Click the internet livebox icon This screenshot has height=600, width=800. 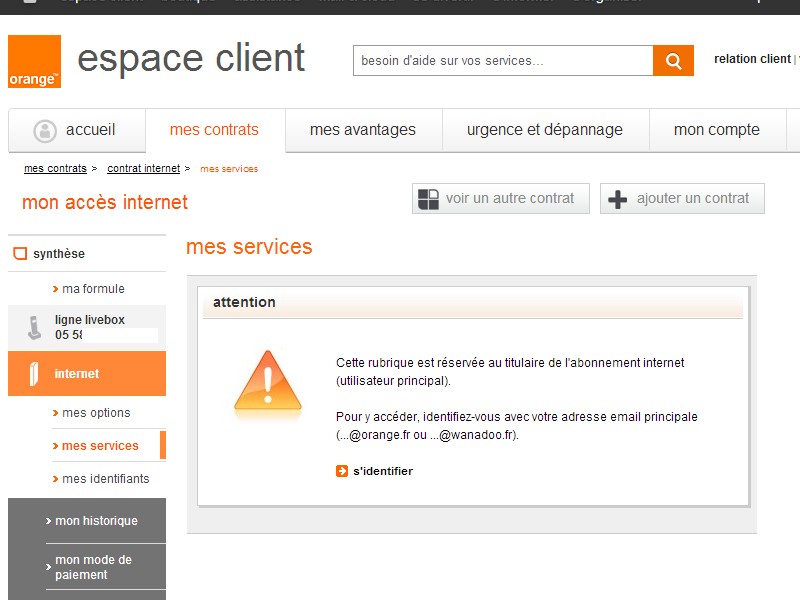(x=34, y=373)
